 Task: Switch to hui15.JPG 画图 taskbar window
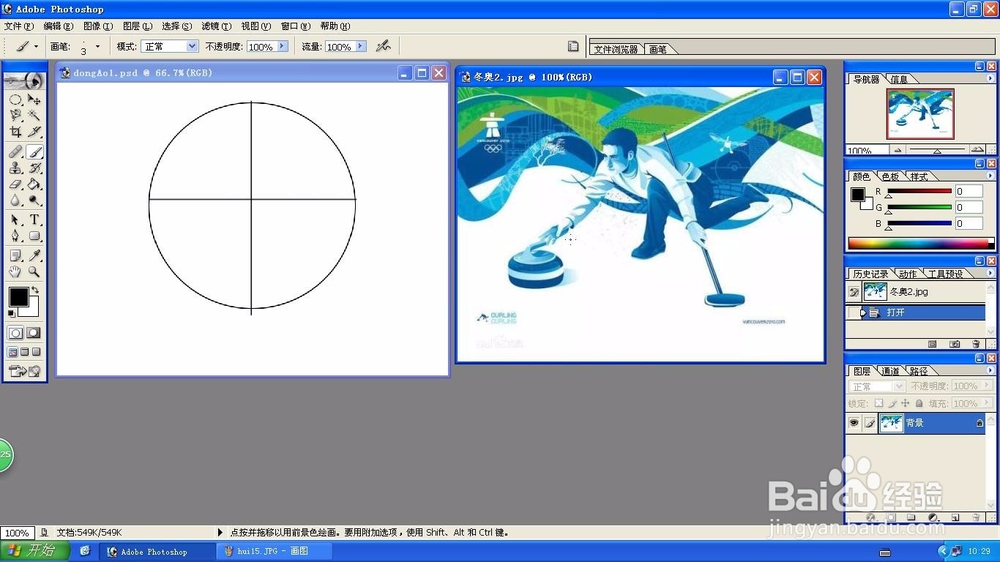click(274, 551)
